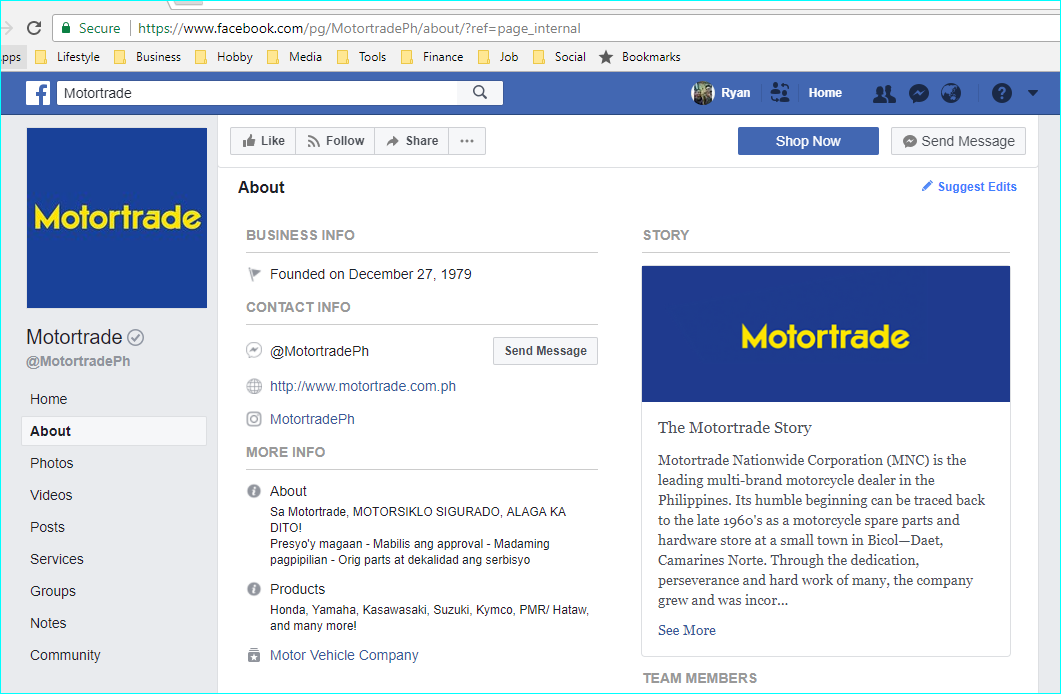Click the Motortrade profile picture
Screen dimensions: 1061x694
[117, 218]
